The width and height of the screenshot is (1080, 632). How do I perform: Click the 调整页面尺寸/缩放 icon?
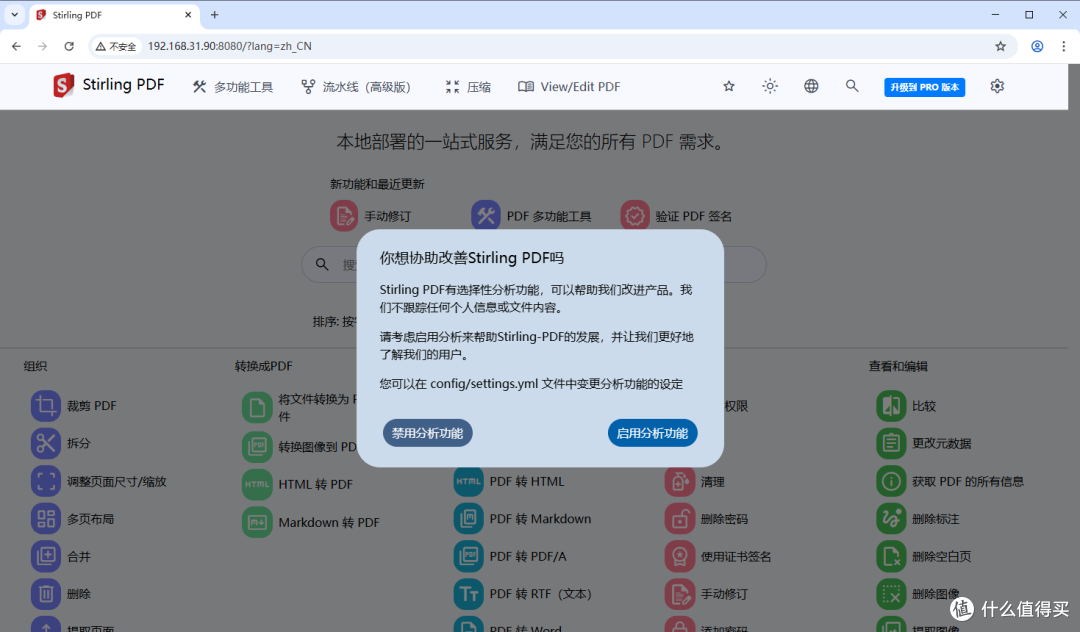[x=45, y=481]
